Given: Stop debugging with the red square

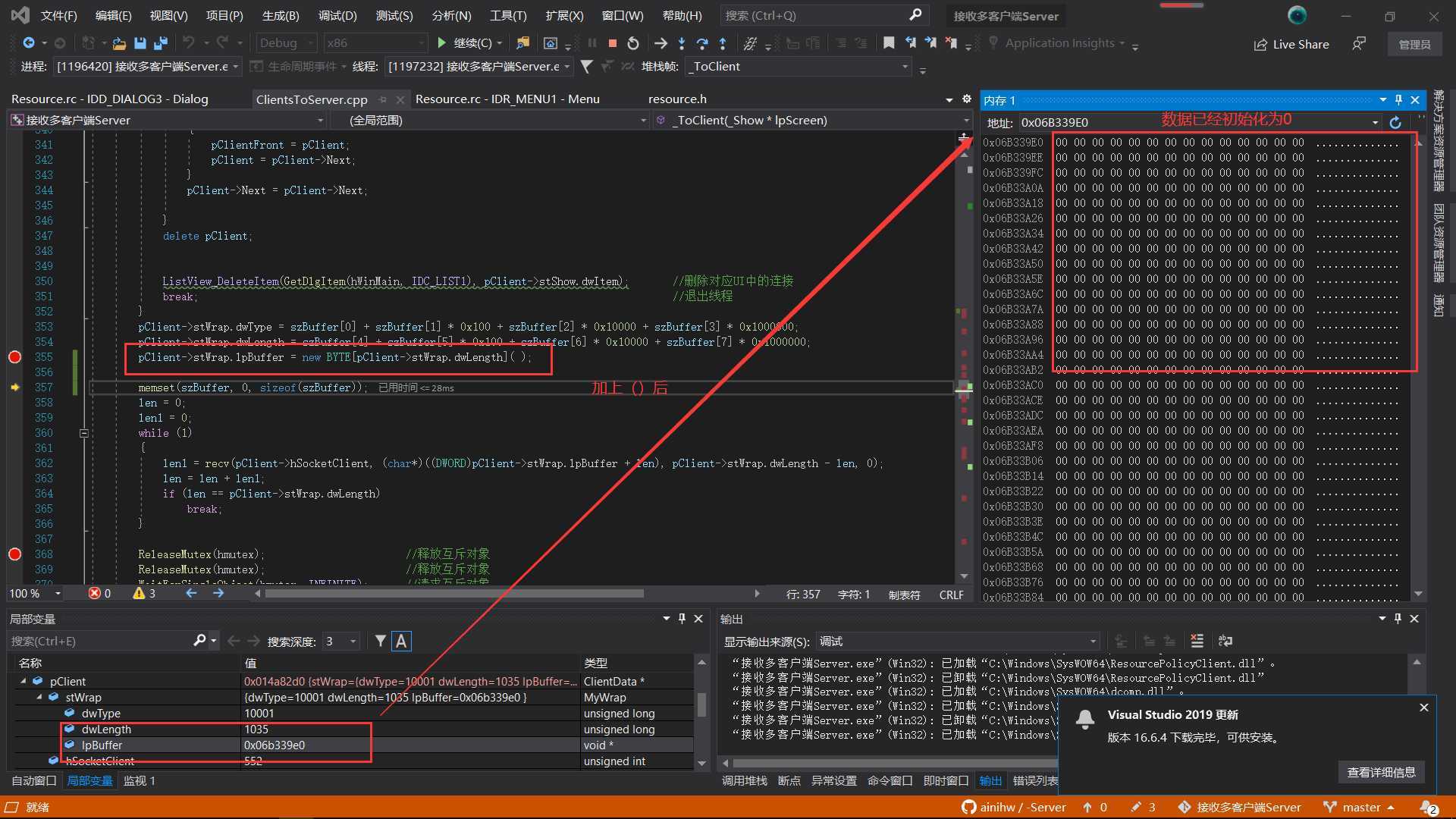Looking at the screenshot, I should click(x=613, y=43).
